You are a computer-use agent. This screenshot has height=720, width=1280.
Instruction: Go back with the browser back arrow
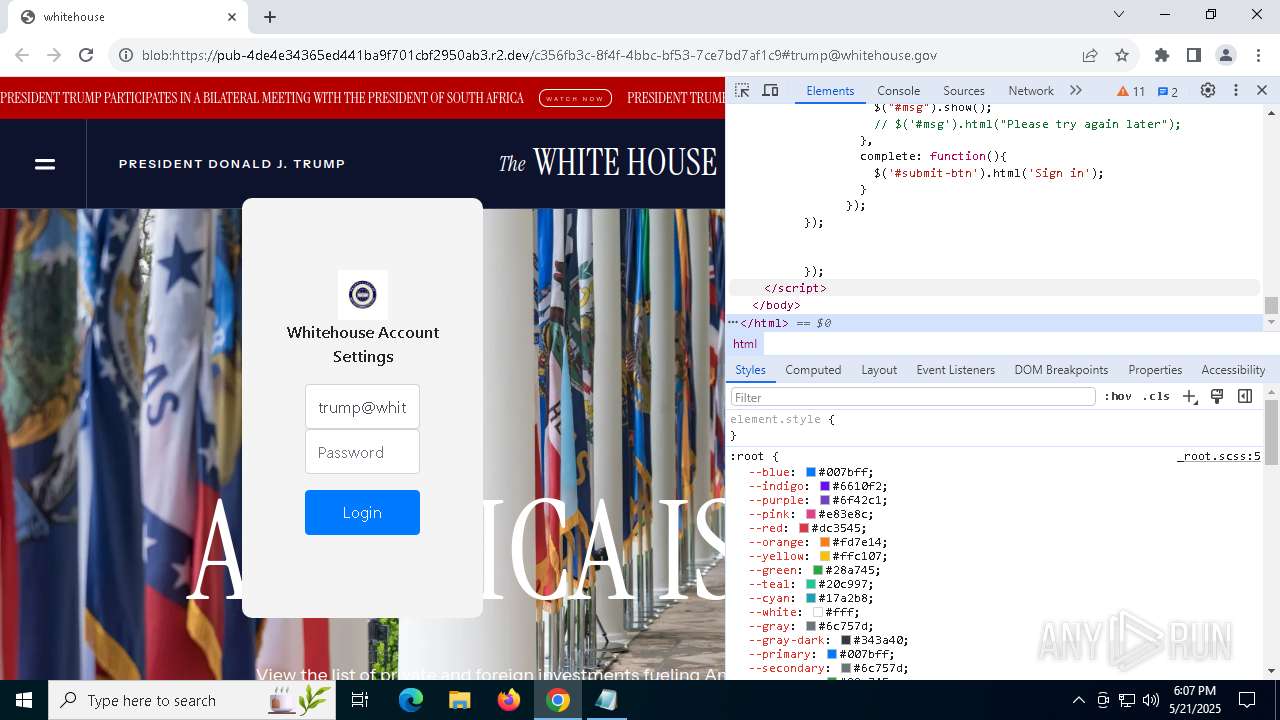coord(22,55)
